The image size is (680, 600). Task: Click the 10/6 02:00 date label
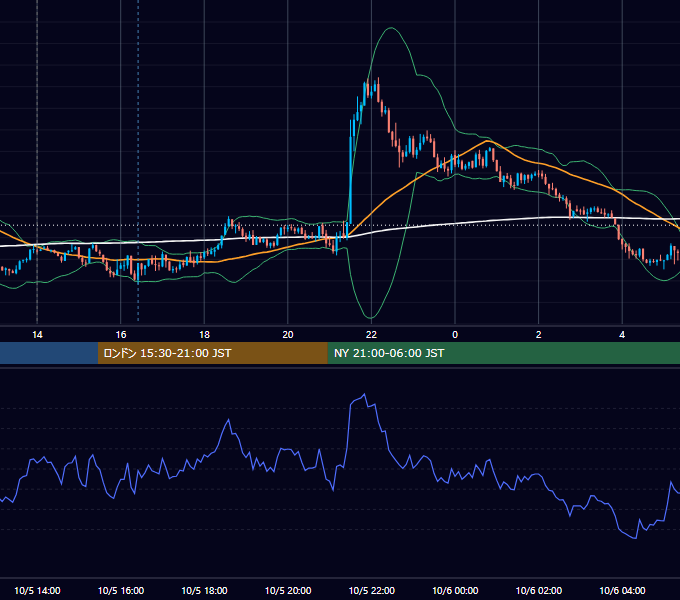tap(539, 590)
